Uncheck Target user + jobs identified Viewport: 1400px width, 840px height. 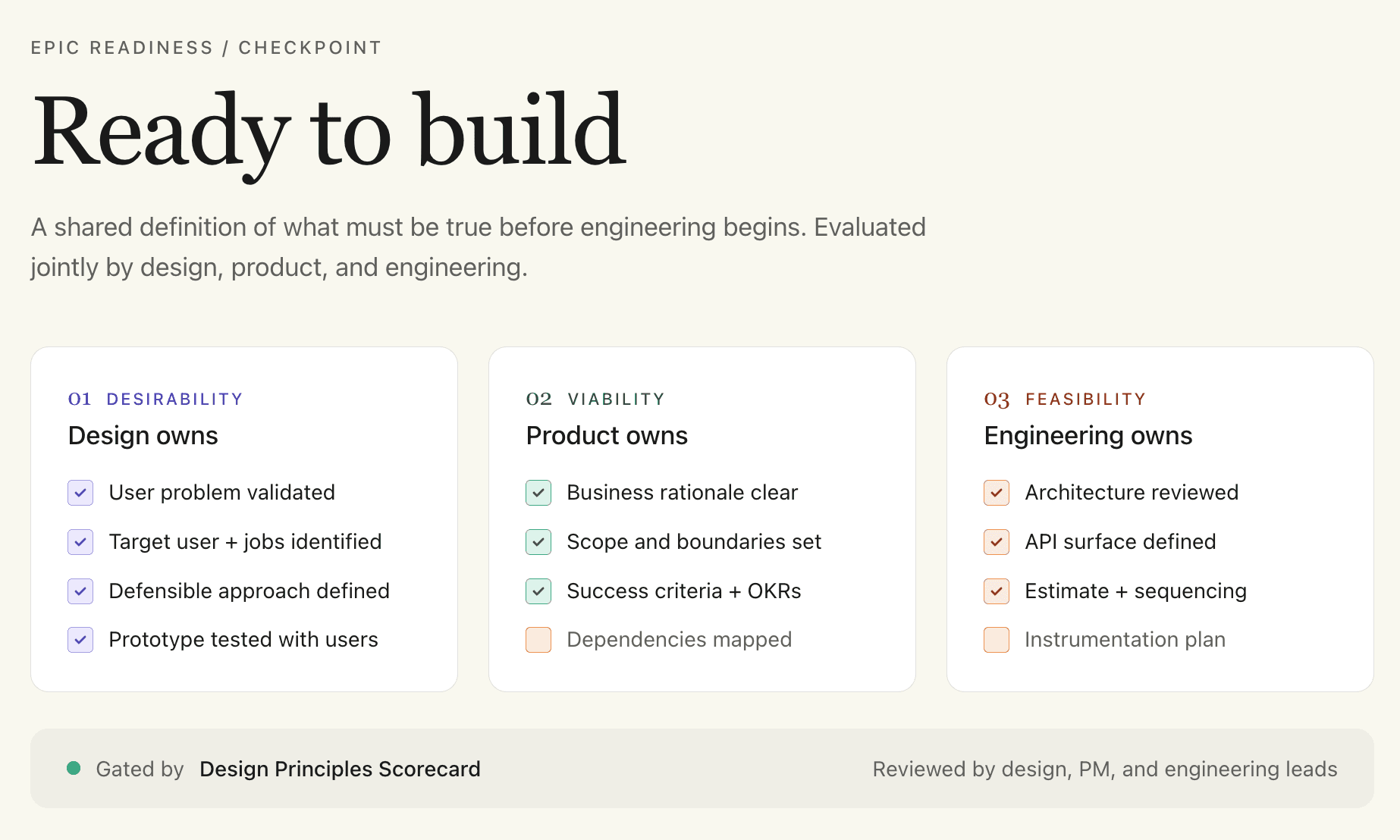click(x=80, y=542)
